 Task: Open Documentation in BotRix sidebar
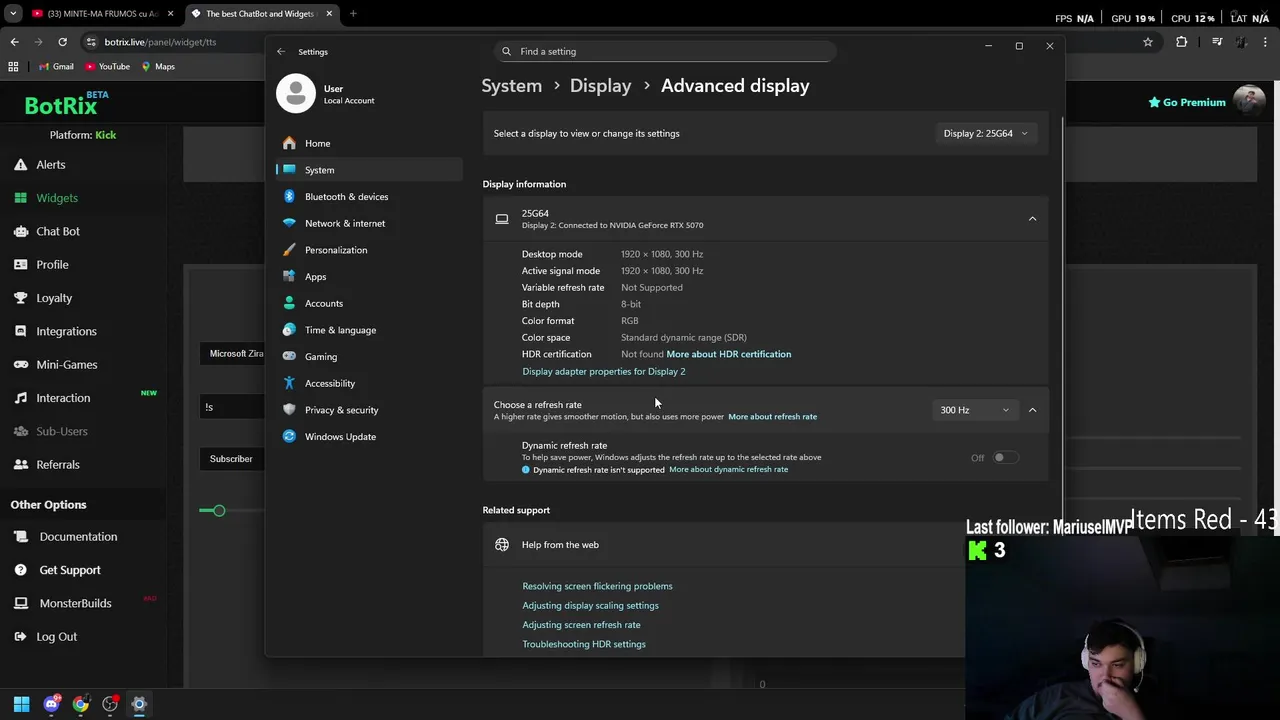[78, 537]
